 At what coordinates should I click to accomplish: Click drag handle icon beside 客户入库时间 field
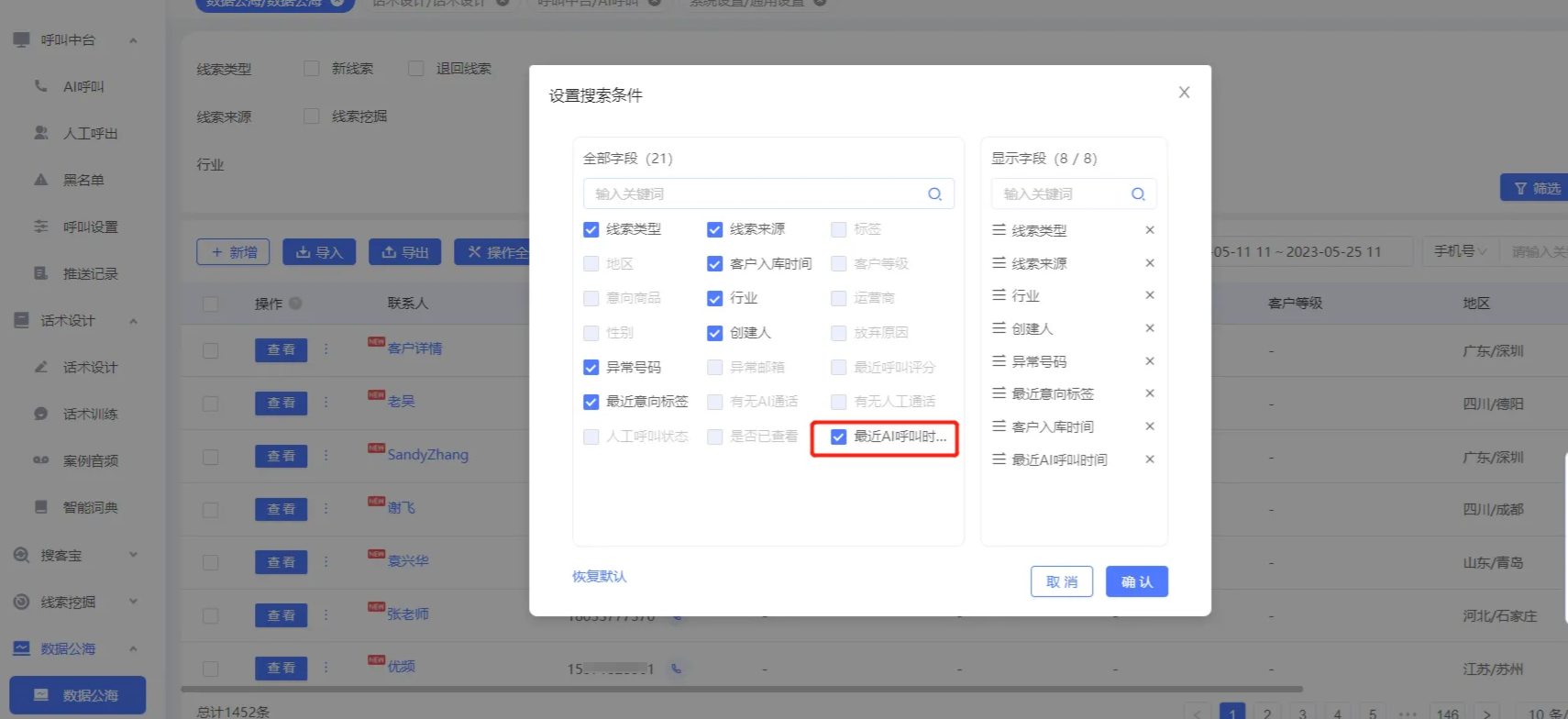[999, 426]
